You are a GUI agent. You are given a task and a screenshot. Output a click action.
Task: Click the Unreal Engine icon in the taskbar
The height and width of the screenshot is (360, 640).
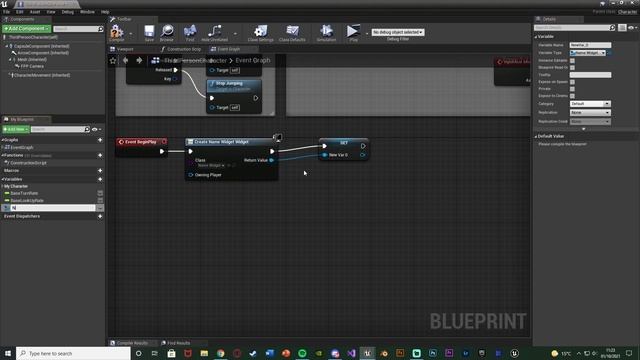coord(367,353)
